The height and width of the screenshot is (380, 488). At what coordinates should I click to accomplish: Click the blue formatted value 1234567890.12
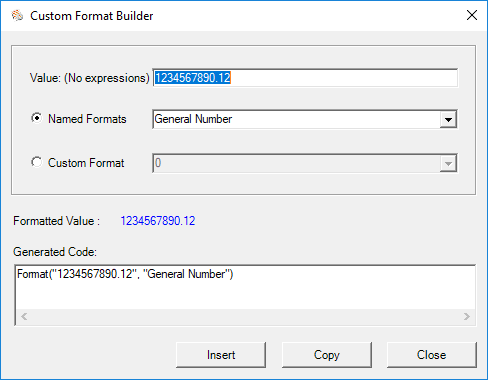[158, 221]
